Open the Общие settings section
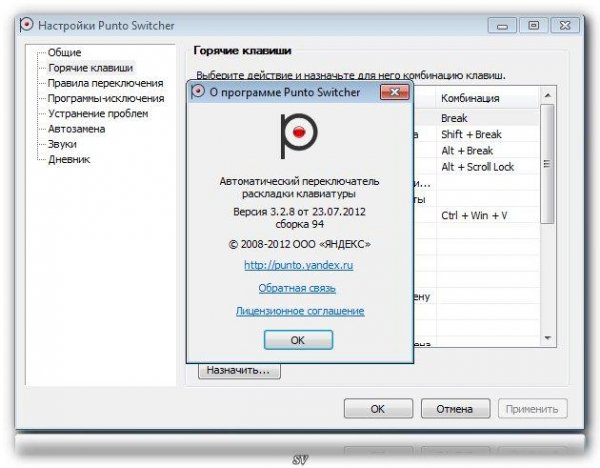600x468 pixels. tap(64, 52)
